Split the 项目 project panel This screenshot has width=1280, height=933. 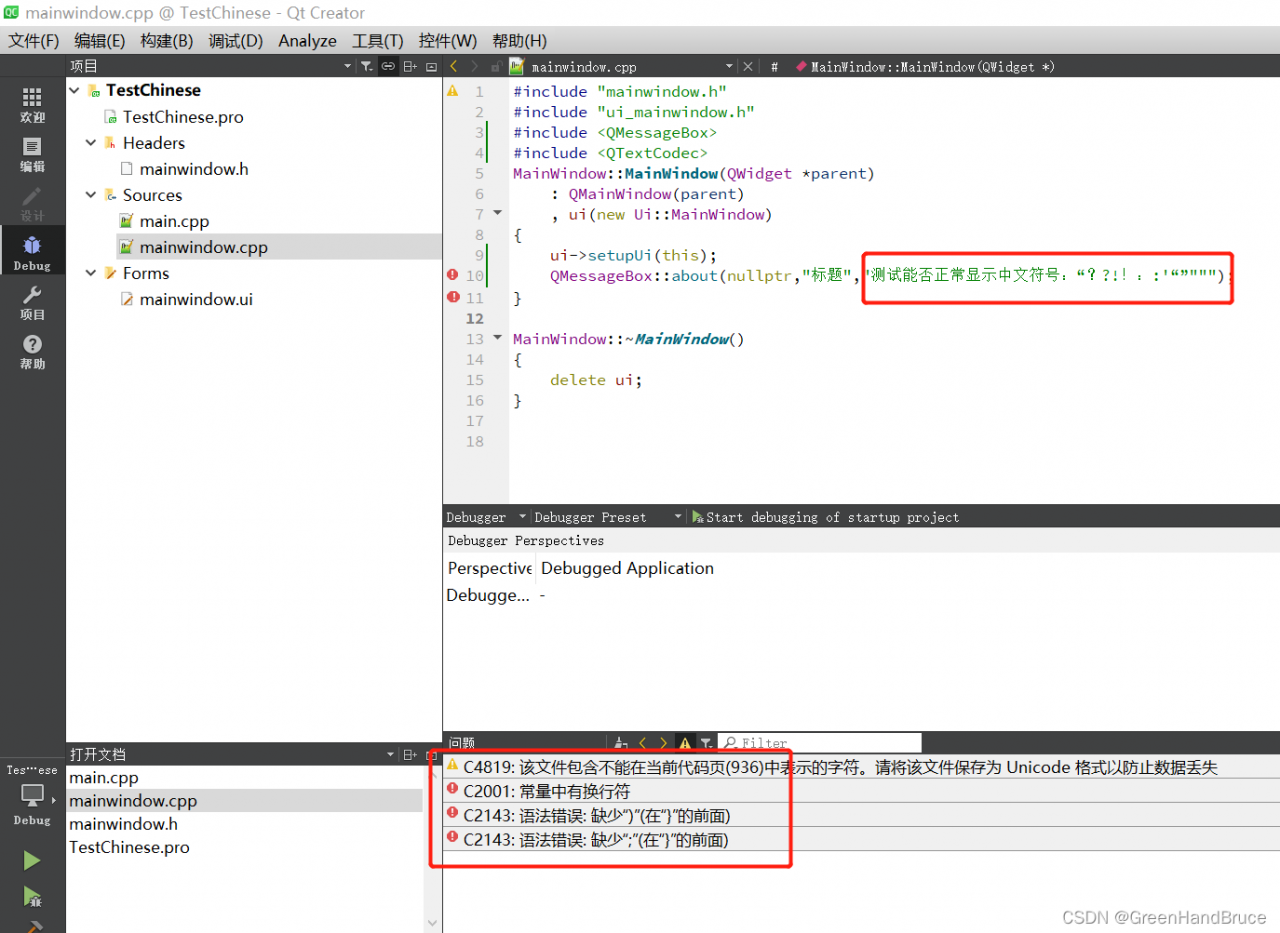pyautogui.click(x=410, y=66)
